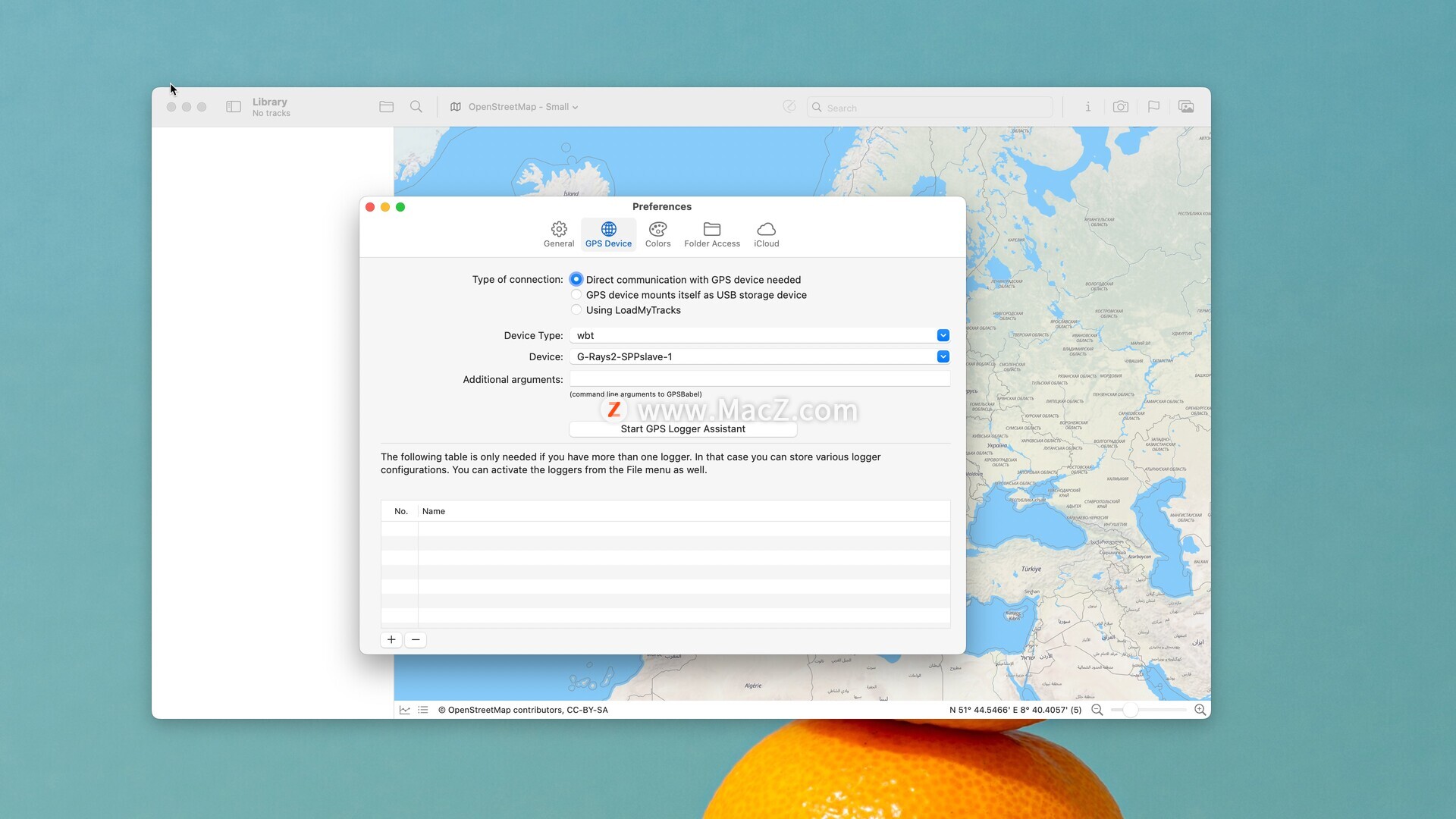Minimize the Preferences window with yellow button

(x=385, y=207)
